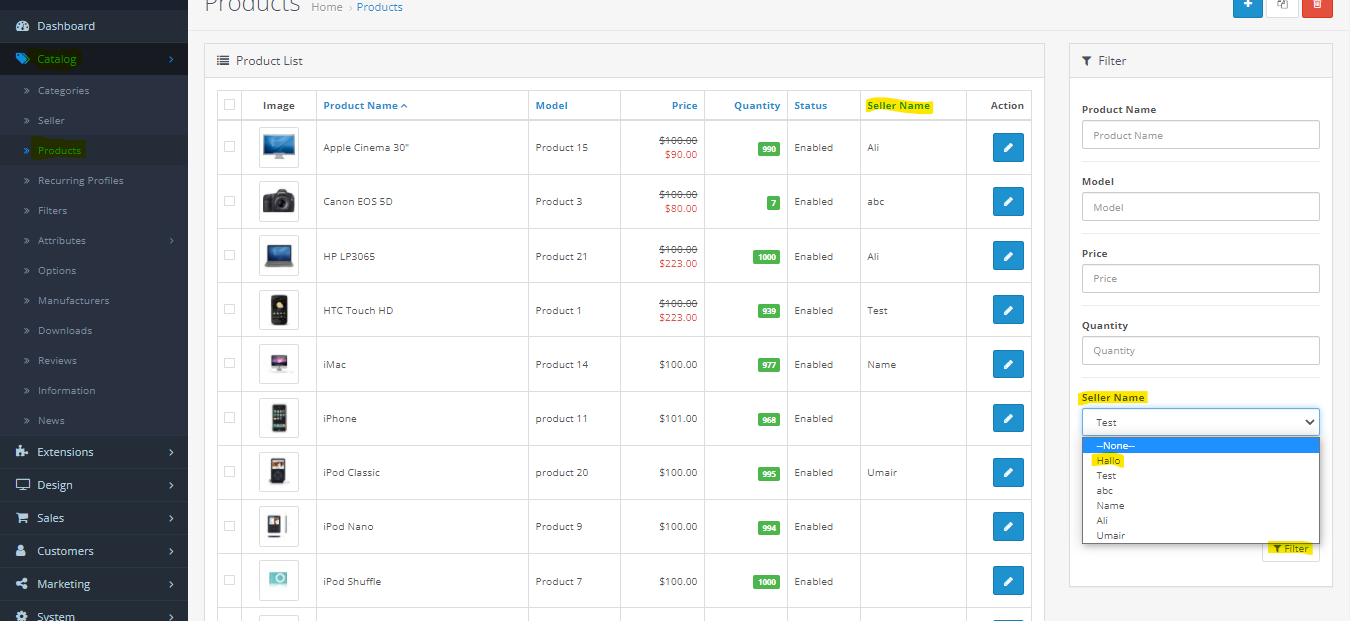Viewport: 1350px width, 621px height.
Task: Check the HTC Touch HD row checkbox
Action: coord(230,309)
